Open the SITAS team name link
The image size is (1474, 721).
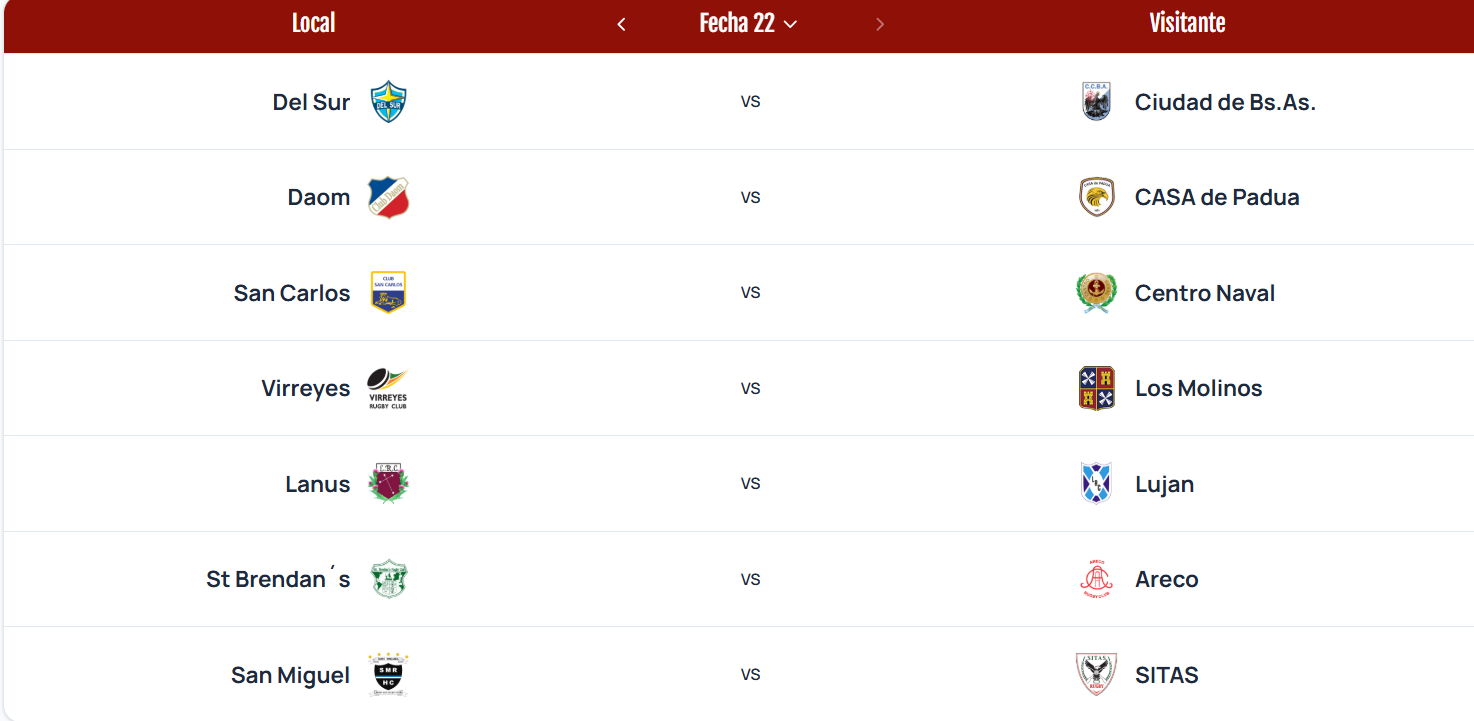[1166, 675]
